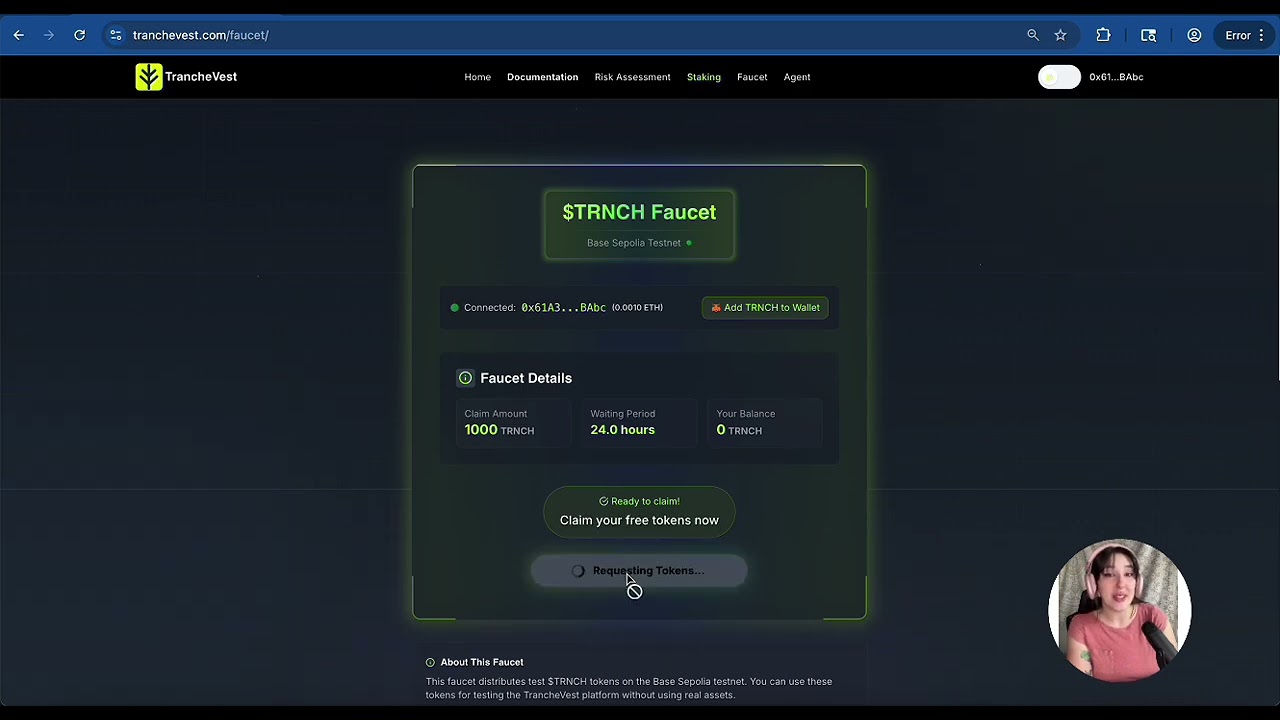Open the Risk Assessment nav item

click(x=632, y=77)
